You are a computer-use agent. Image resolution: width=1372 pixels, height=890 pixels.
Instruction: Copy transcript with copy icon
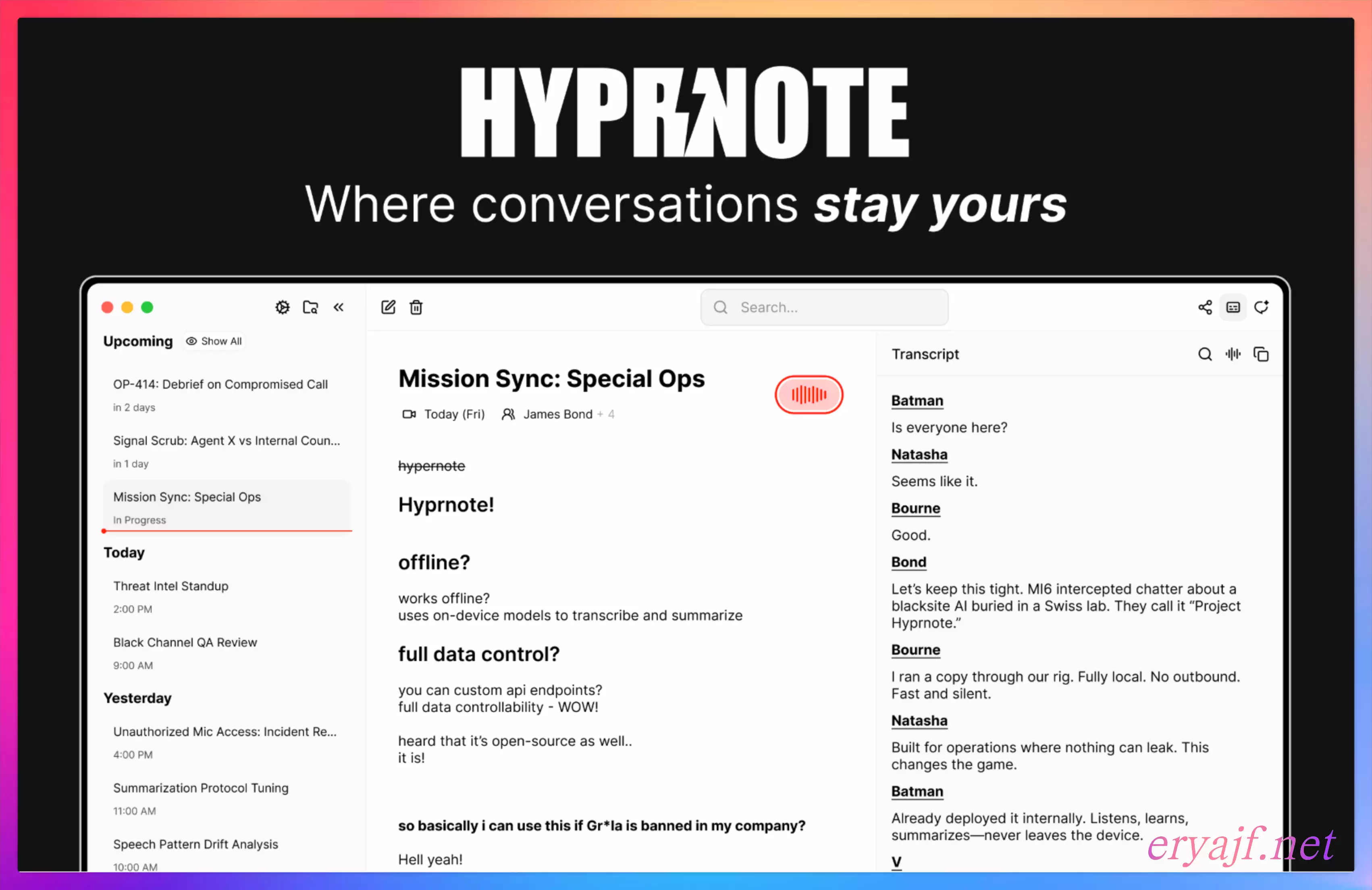coord(1261,354)
